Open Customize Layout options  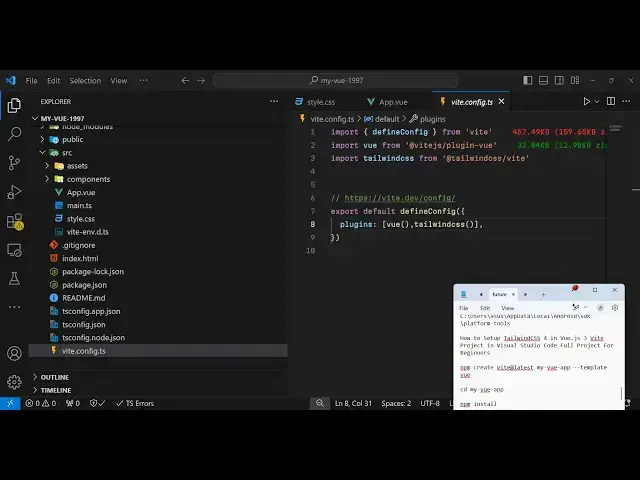[575, 80]
